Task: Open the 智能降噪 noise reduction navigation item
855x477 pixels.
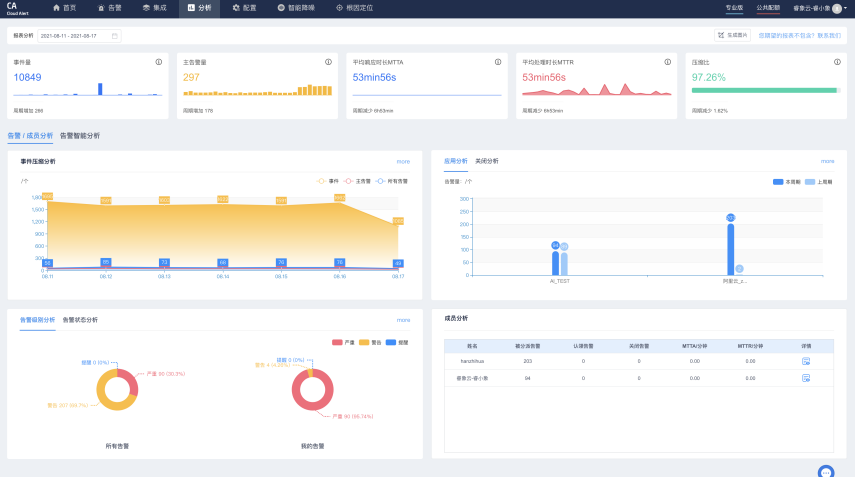Action: click(296, 8)
